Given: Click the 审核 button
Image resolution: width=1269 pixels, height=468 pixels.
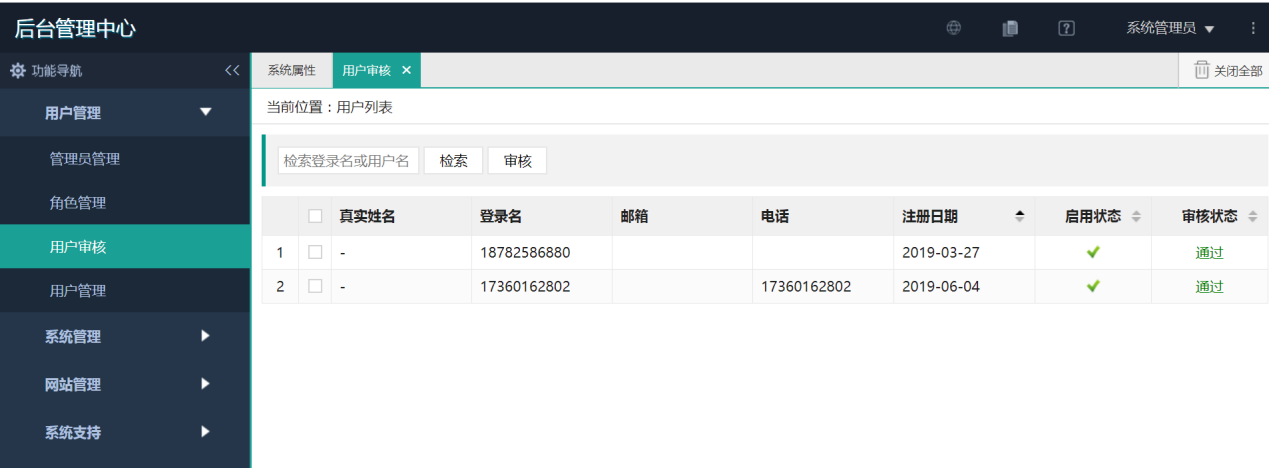Looking at the screenshot, I should (518, 161).
